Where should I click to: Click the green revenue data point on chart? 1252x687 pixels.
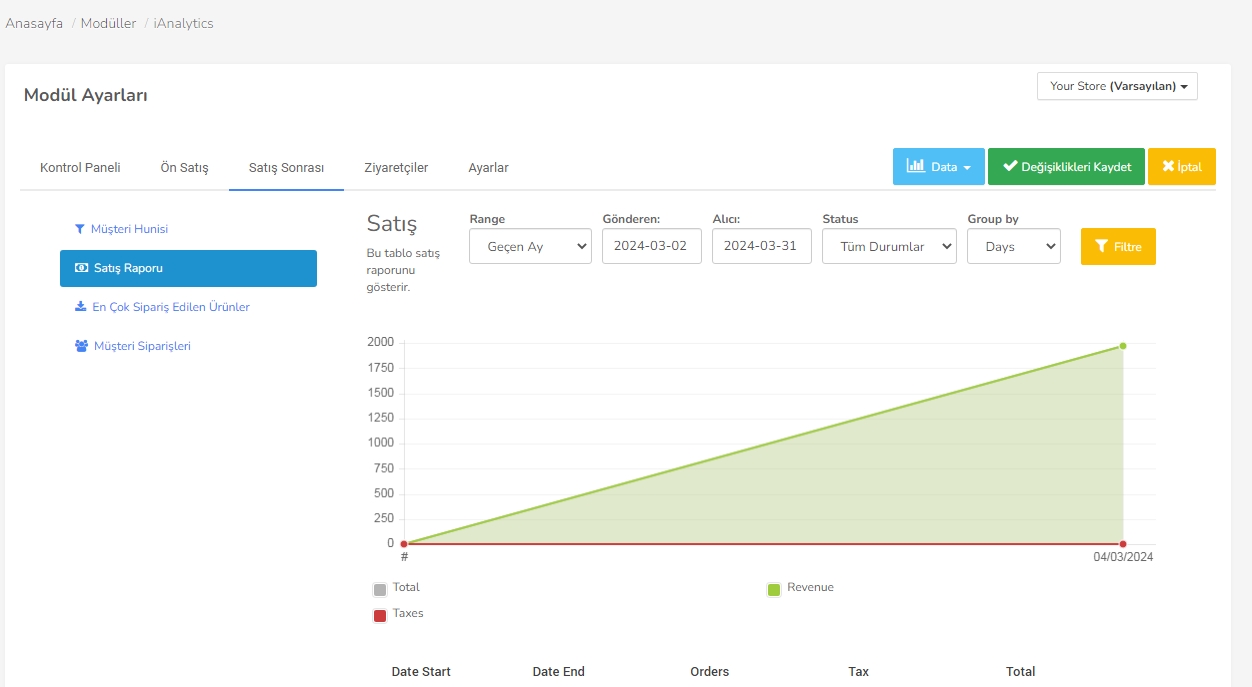(1123, 346)
